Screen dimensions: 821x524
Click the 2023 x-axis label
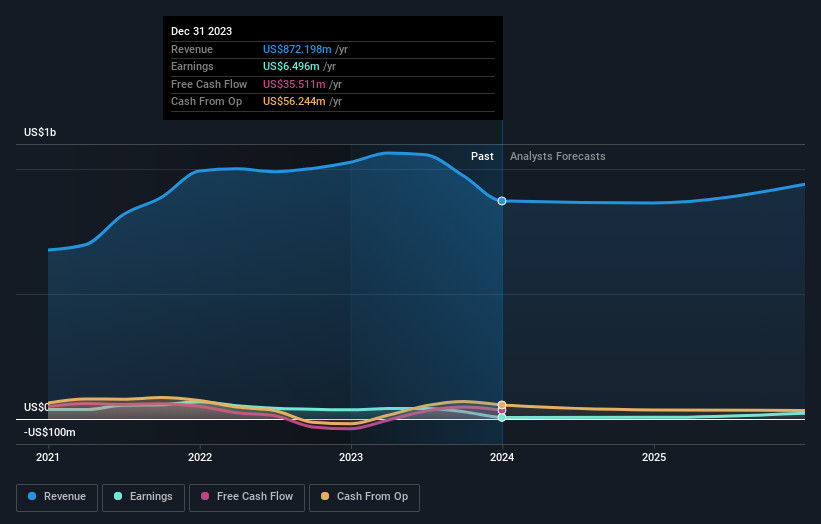point(351,458)
